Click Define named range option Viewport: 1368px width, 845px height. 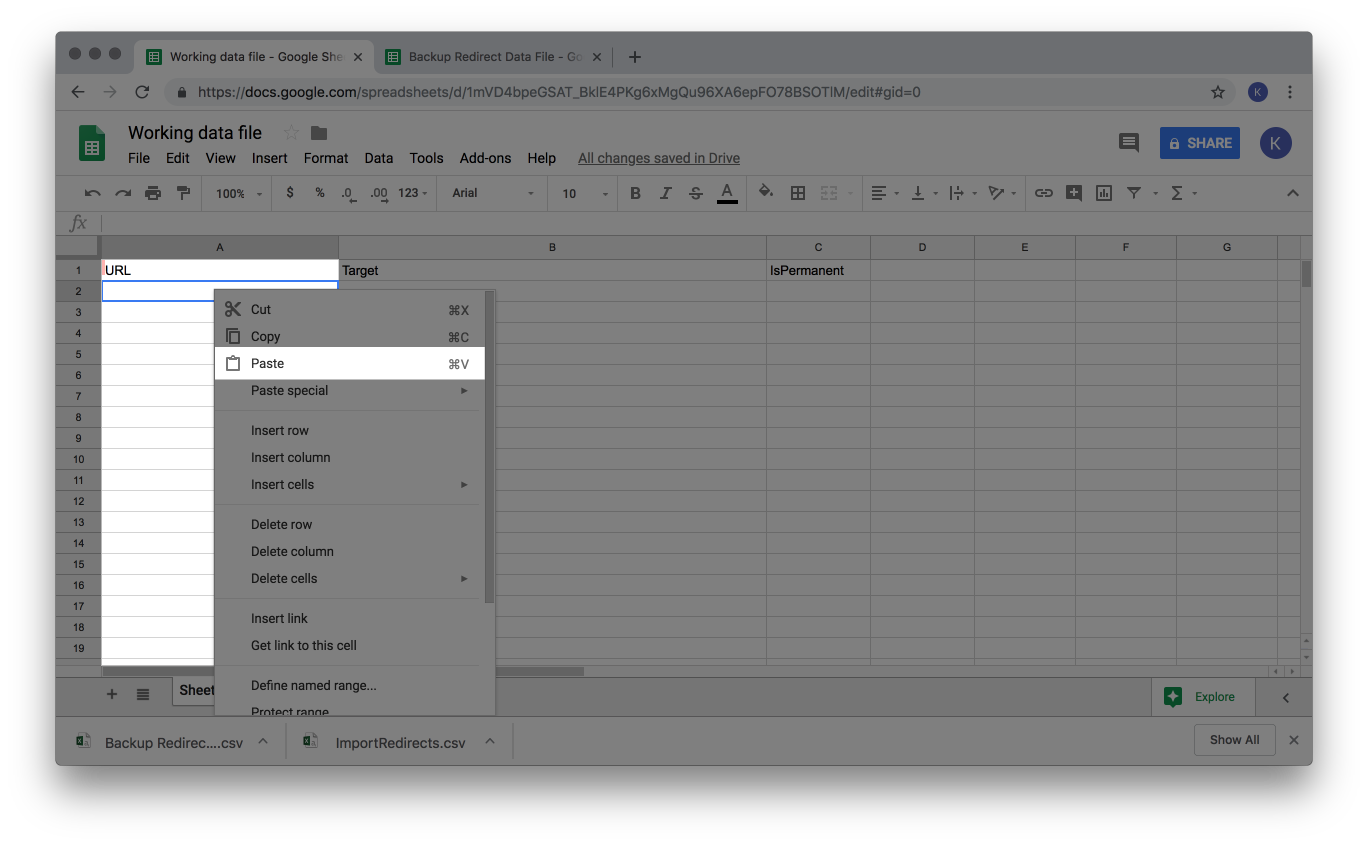pos(349,686)
